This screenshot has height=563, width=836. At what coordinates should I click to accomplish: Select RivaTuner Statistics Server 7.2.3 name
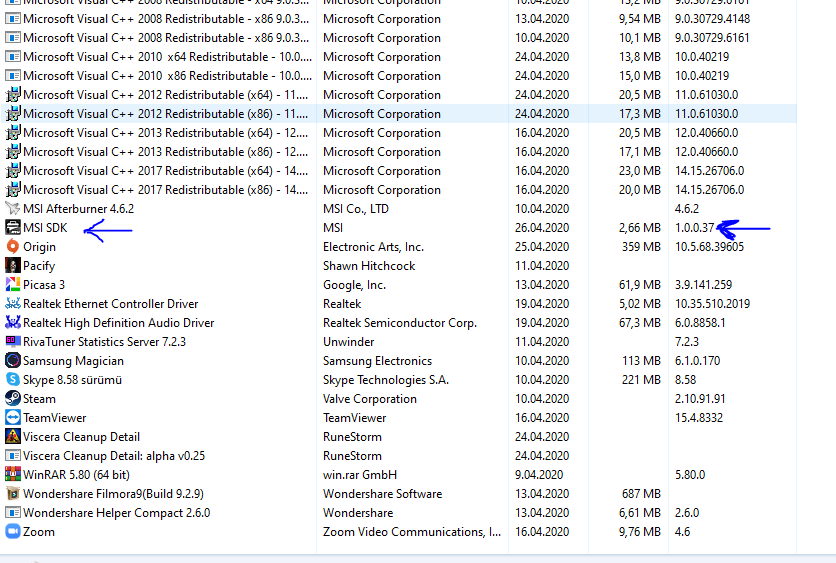click(x=104, y=342)
